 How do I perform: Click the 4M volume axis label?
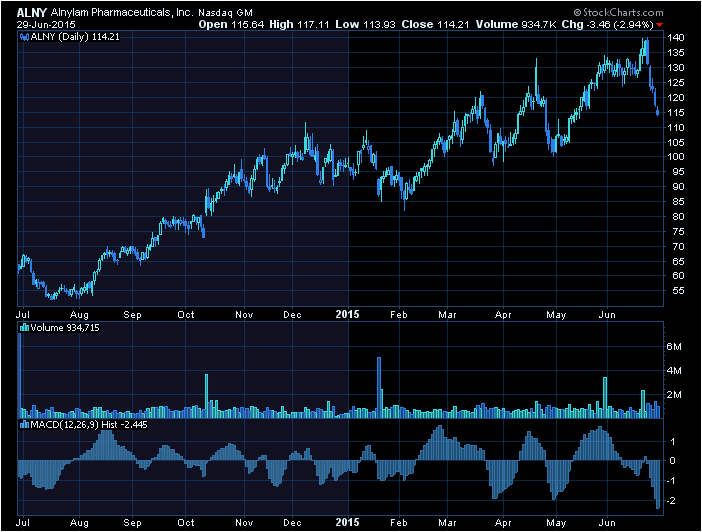(x=674, y=371)
